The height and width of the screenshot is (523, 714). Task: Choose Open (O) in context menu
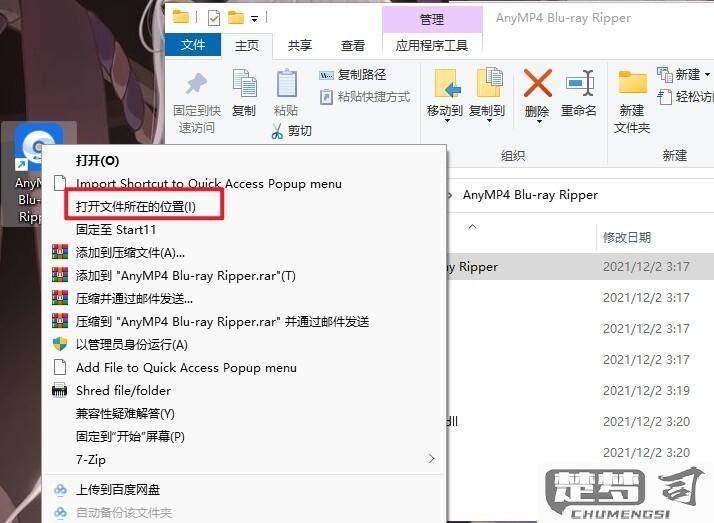coord(245,161)
